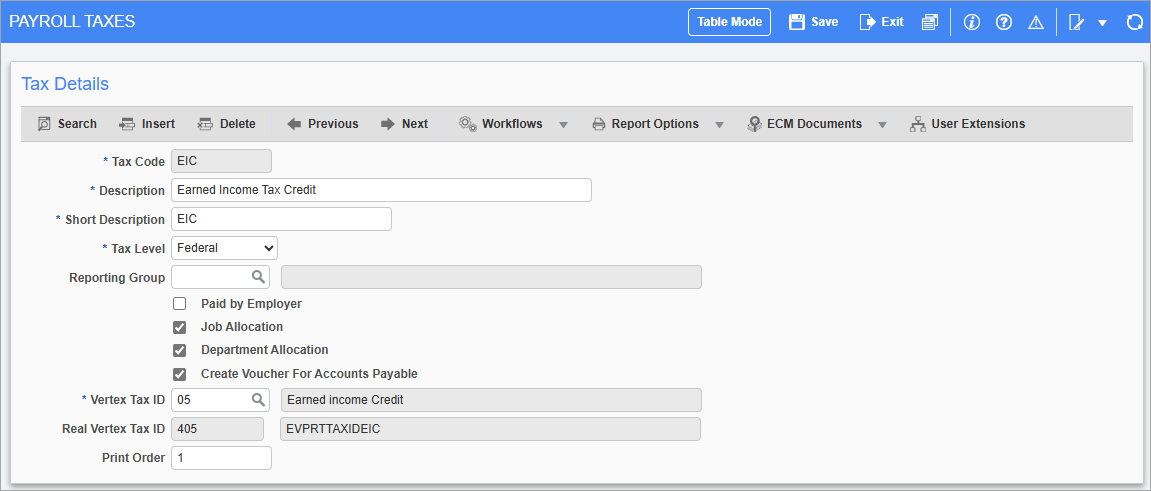Screen dimensions: 1151x491
Task: Check the Paid by Employer checkbox
Action: pyautogui.click(x=179, y=304)
